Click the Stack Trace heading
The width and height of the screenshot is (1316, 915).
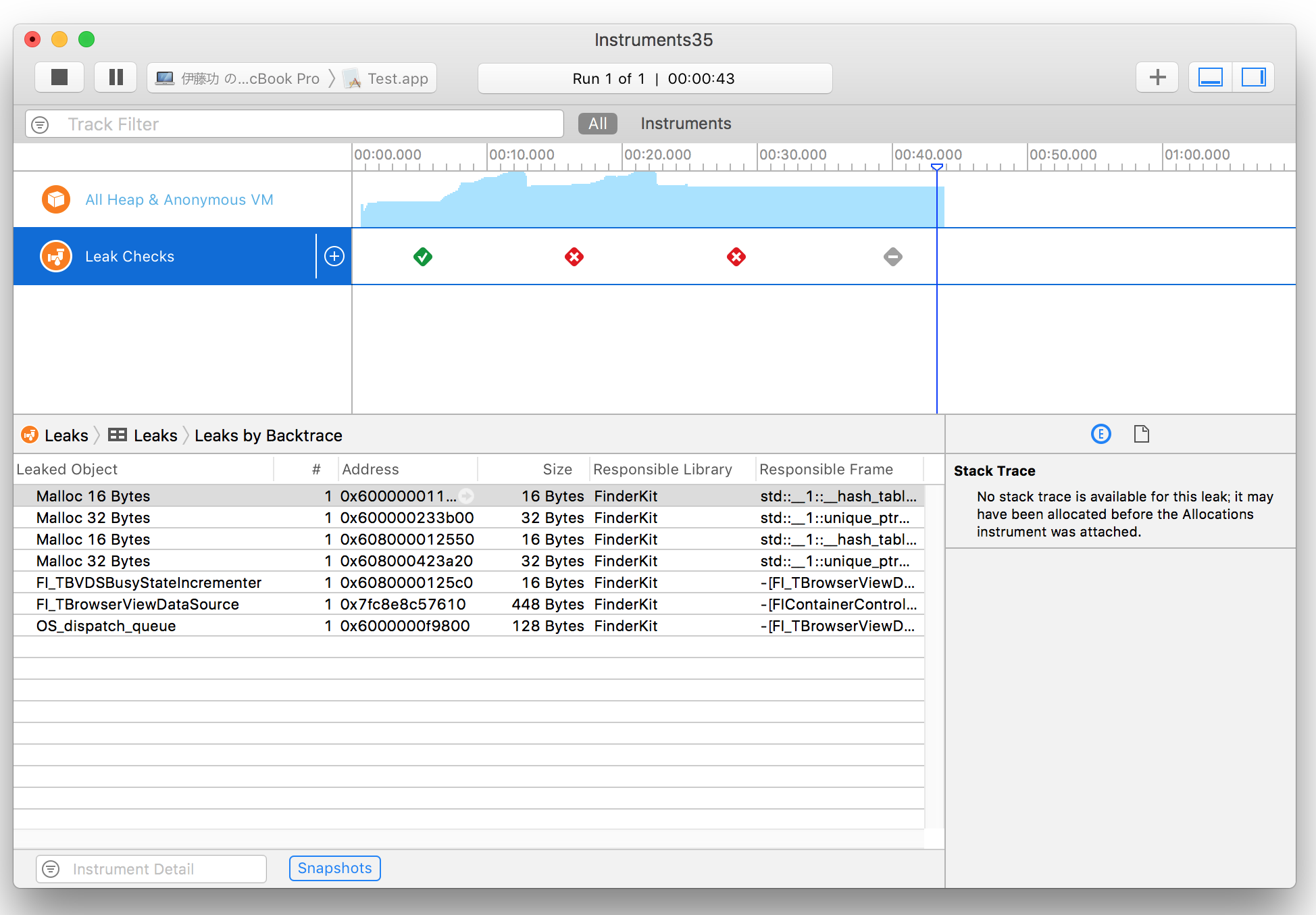point(994,471)
